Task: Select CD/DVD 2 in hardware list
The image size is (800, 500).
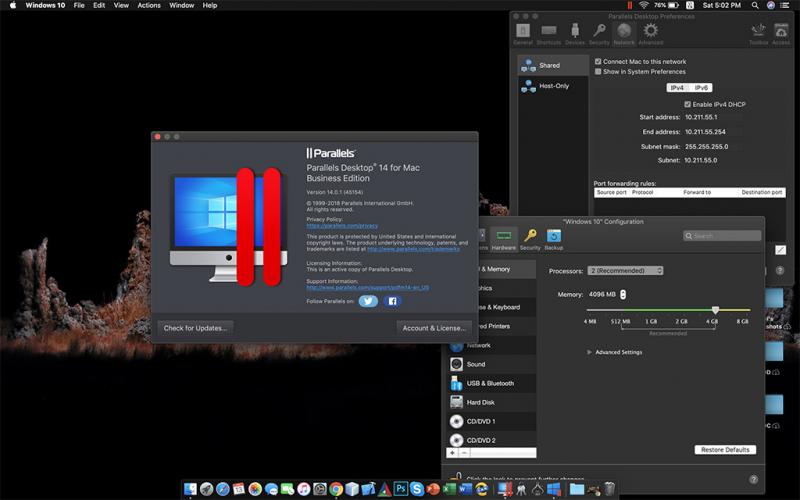Action: pyautogui.click(x=492, y=440)
